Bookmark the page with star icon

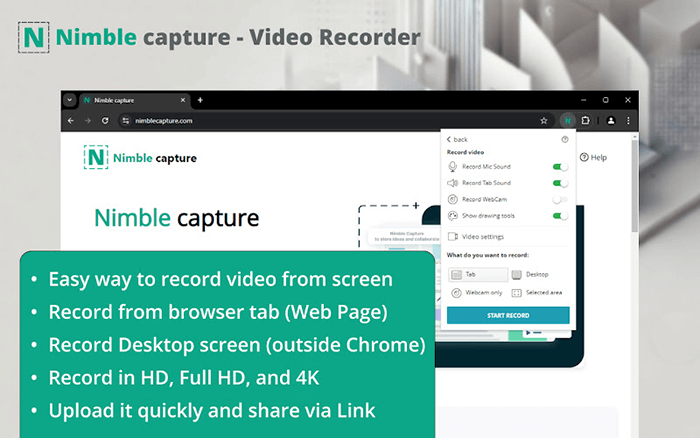point(544,120)
